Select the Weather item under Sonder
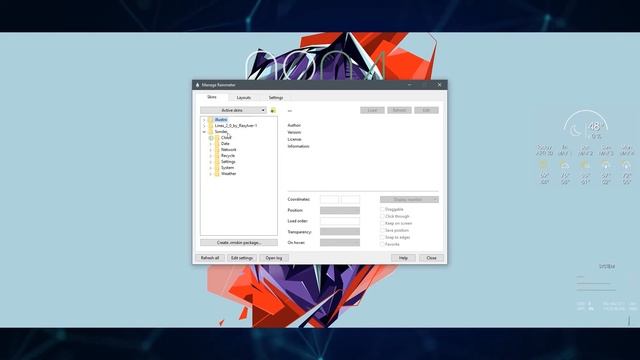This screenshot has width=640, height=360. (x=229, y=174)
